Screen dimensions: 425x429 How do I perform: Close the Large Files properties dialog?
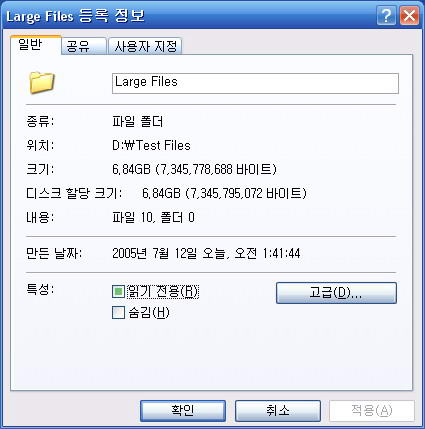click(409, 16)
